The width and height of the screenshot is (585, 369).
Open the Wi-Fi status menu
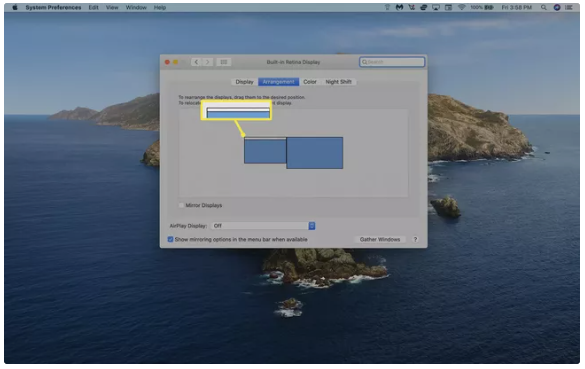tap(462, 7)
